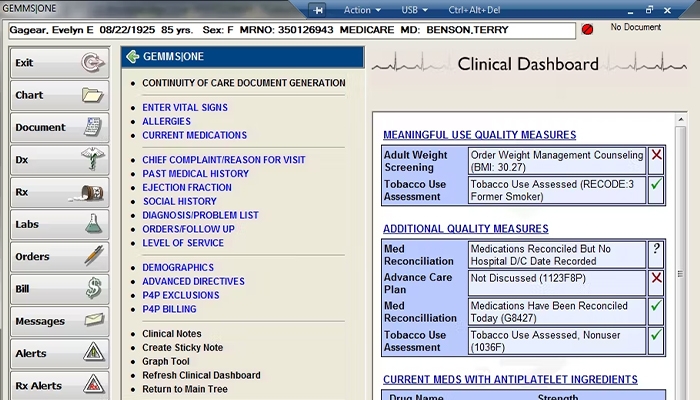Click red X for Advance Care Plan
The width and height of the screenshot is (700, 400).
coord(656,278)
